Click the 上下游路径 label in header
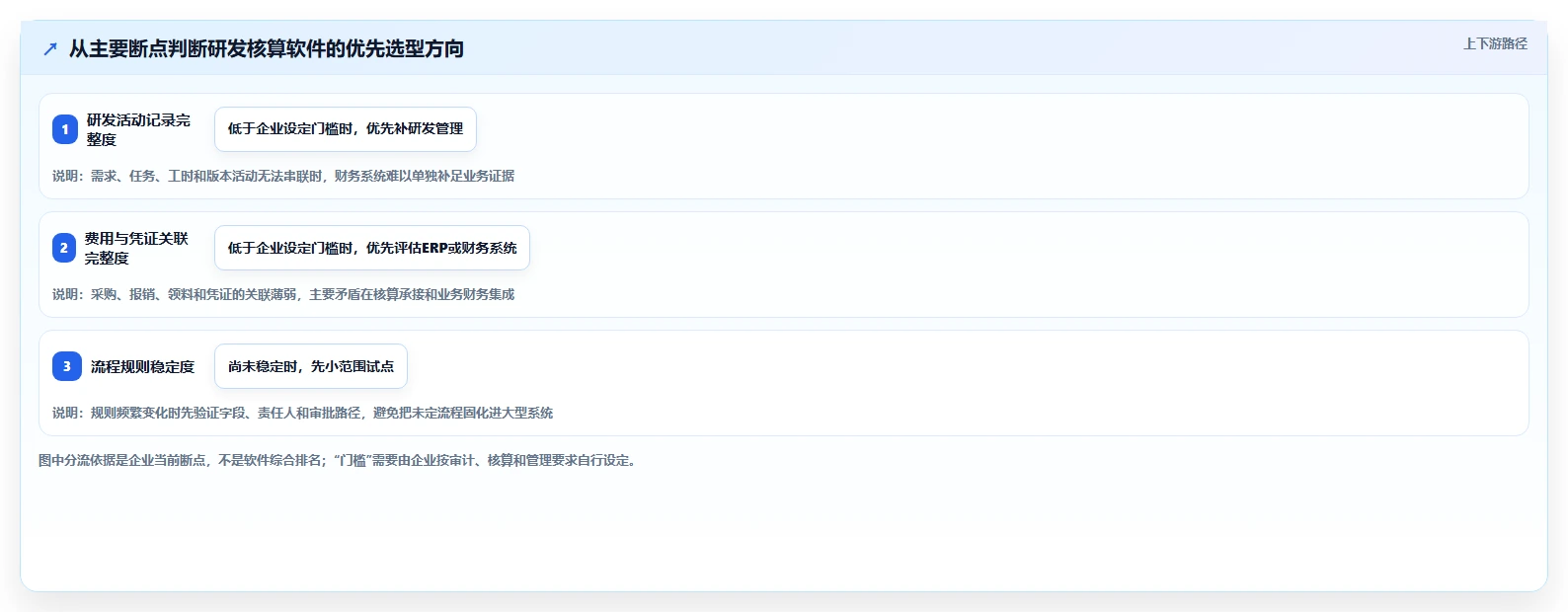The image size is (1568, 612). 1495,43
